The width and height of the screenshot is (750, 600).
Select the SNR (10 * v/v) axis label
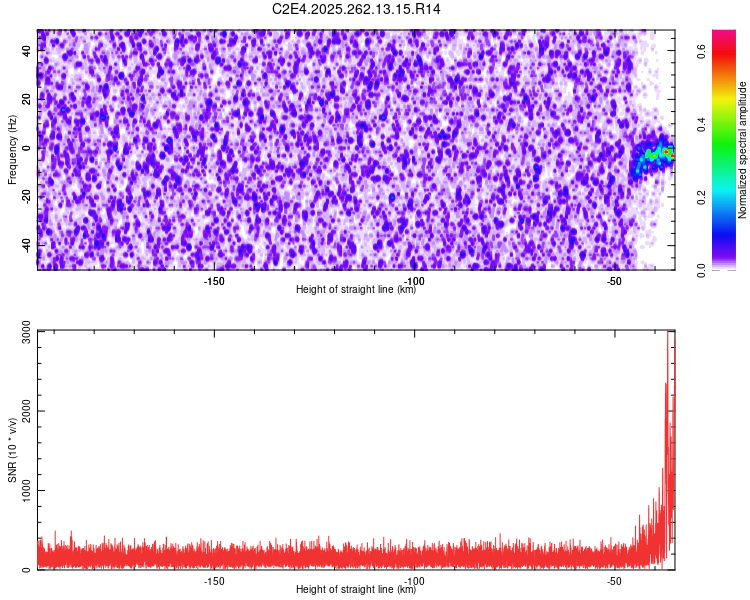coord(13,449)
